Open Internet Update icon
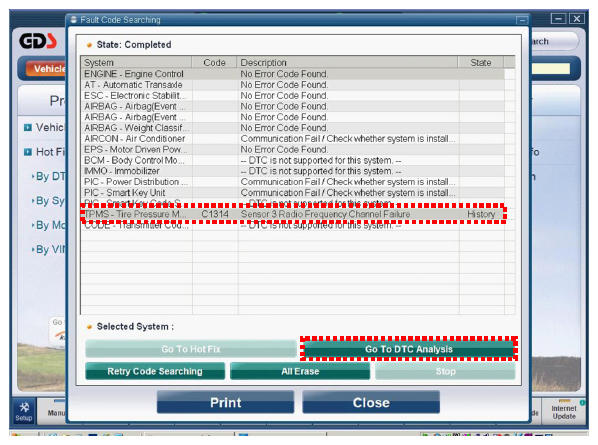Screen dimensions: 598x445 [564, 411]
